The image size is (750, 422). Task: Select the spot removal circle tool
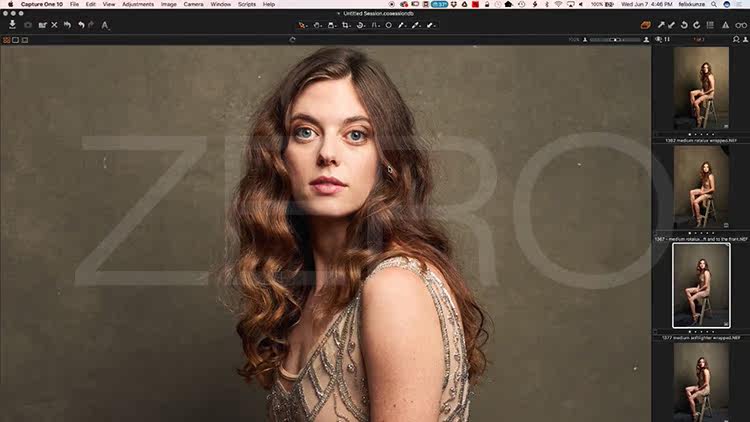[x=388, y=25]
